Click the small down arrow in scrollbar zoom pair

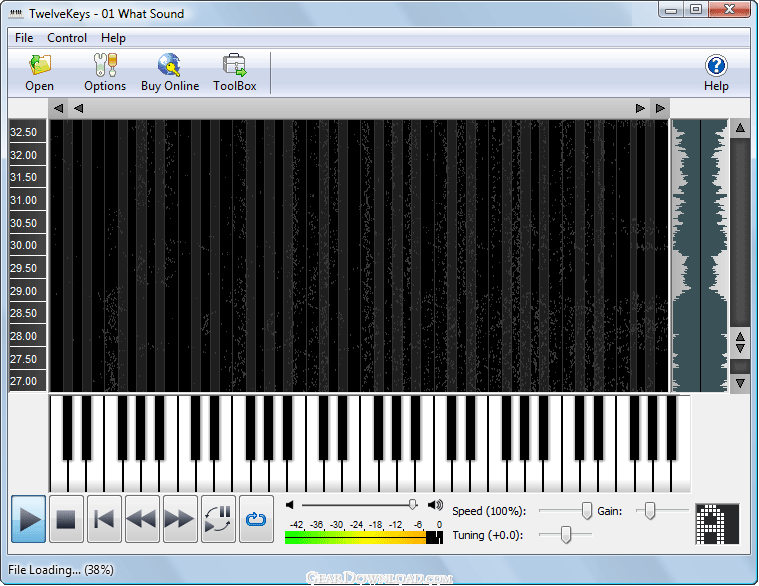click(740, 348)
